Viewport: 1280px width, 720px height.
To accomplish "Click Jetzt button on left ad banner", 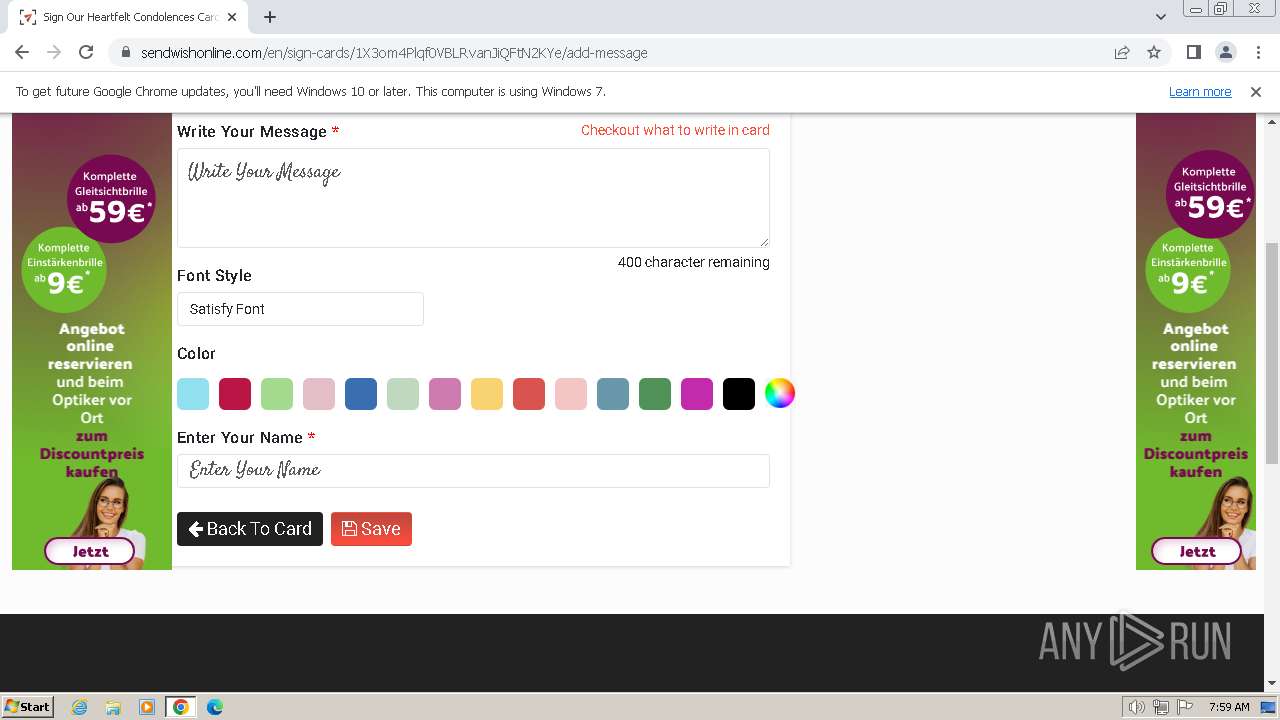I will (90, 551).
